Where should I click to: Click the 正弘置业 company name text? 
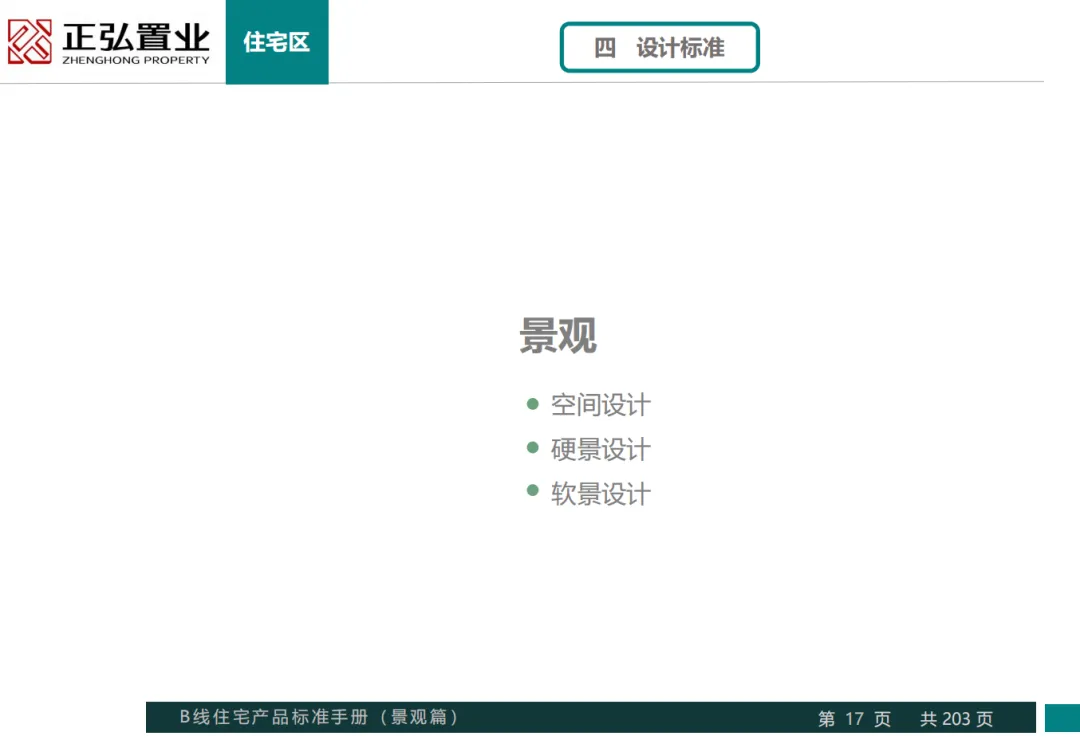(136, 36)
